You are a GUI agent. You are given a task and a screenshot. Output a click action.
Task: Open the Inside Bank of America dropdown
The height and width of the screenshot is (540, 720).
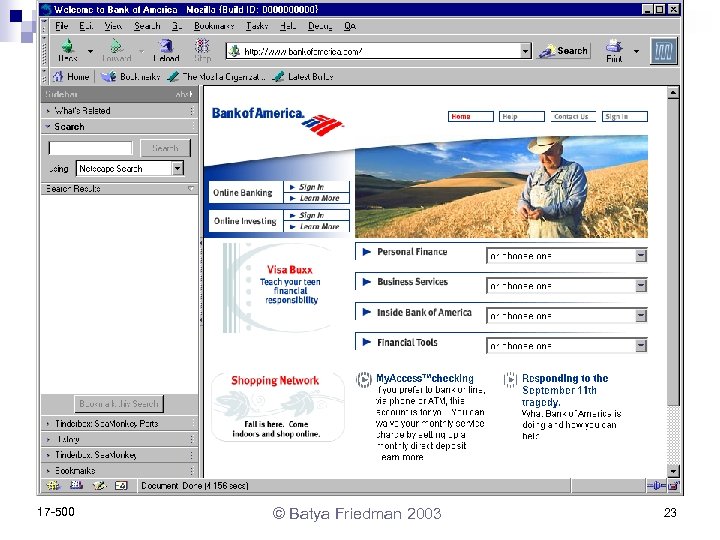[x=641, y=315]
